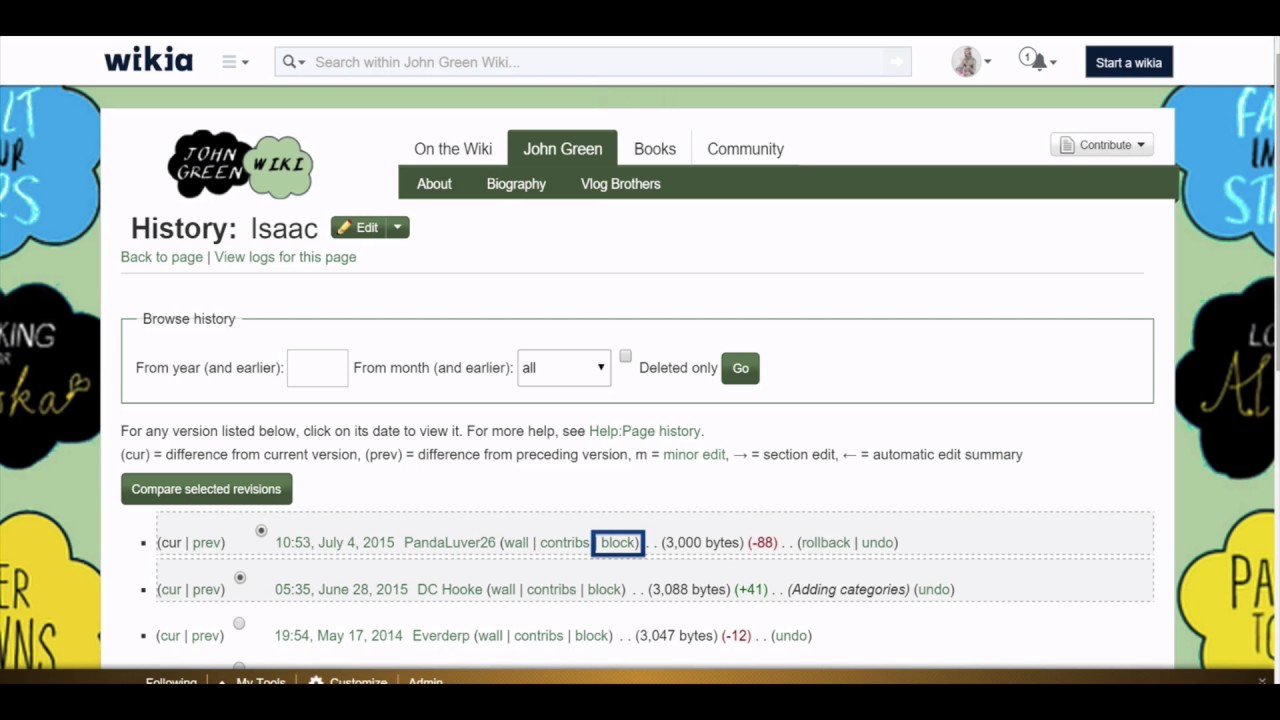1280x720 pixels.
Task: Click the (-12) byte change value
Action: point(736,636)
